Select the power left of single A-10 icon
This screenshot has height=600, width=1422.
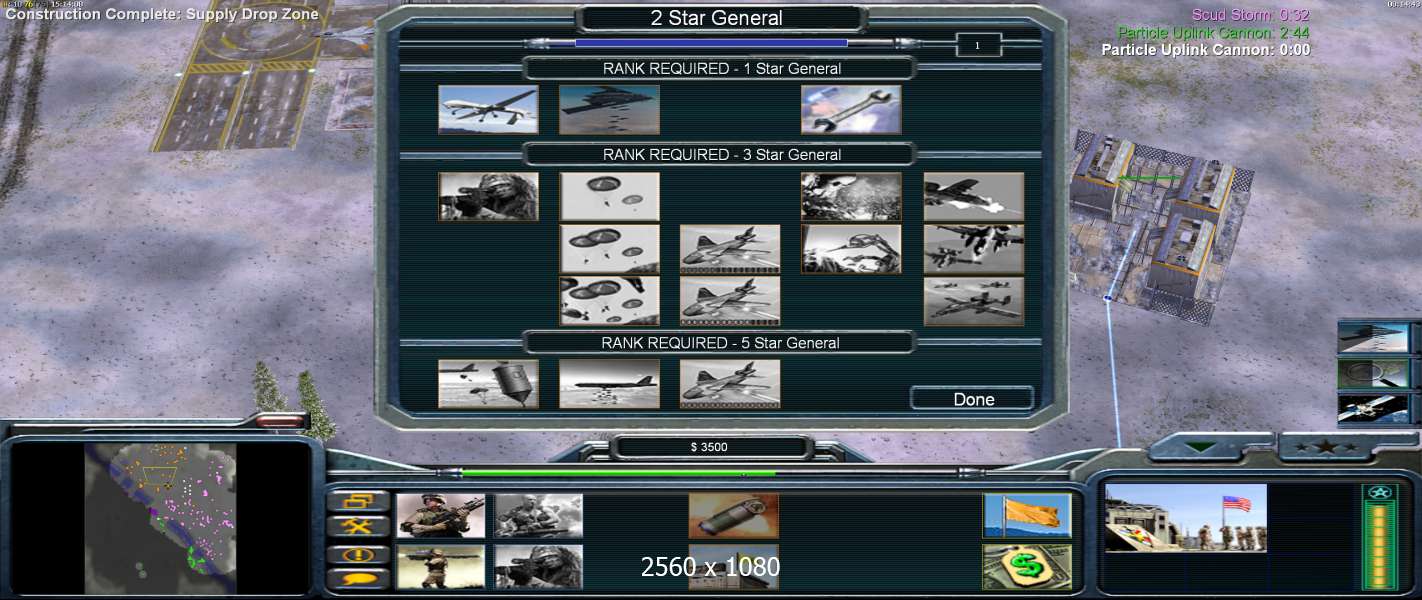point(851,196)
